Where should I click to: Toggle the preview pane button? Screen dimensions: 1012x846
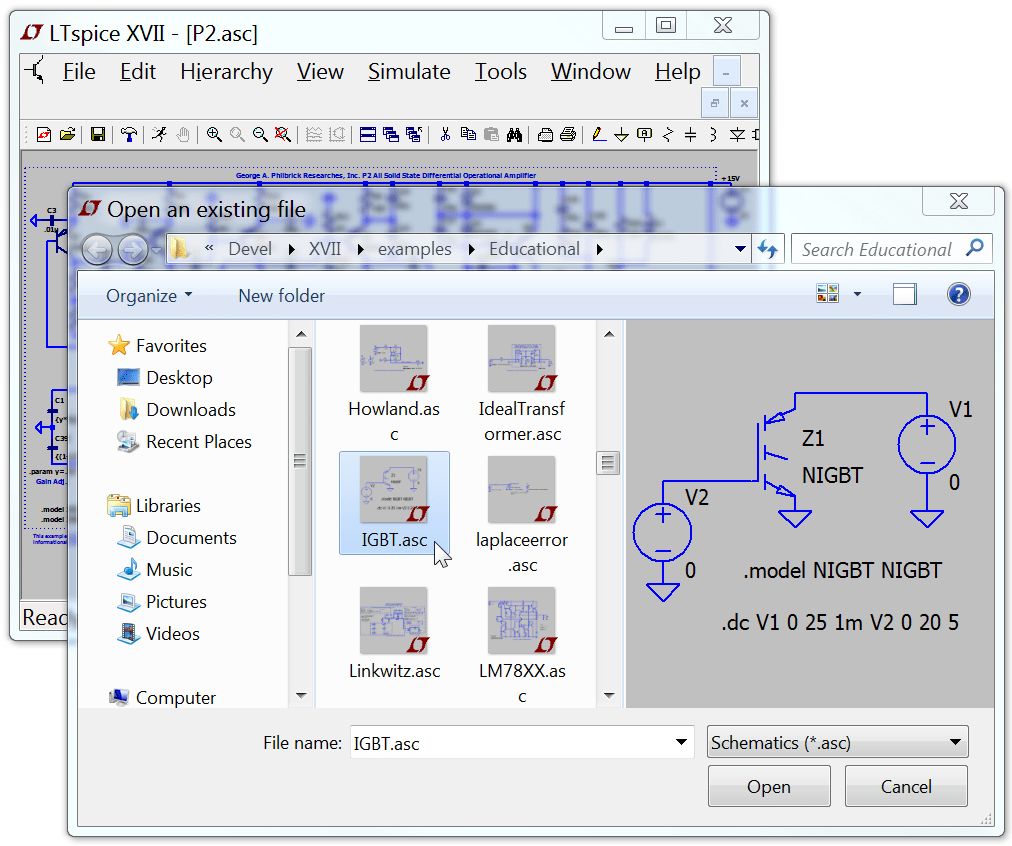point(905,294)
